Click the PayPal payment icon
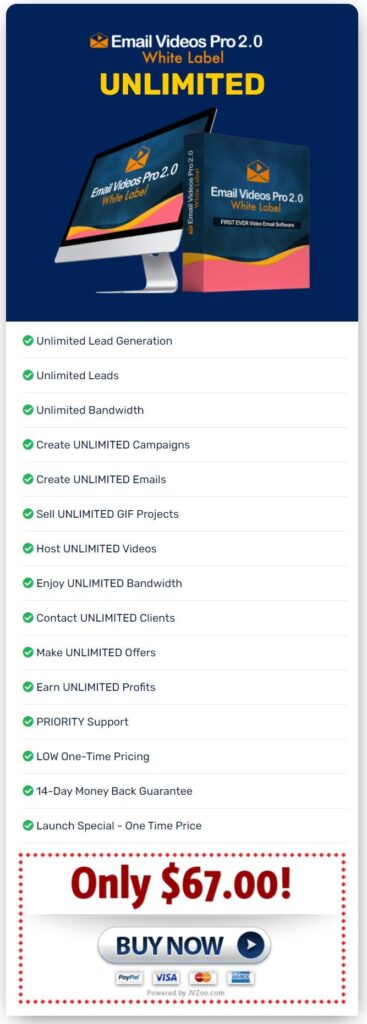 (129, 978)
